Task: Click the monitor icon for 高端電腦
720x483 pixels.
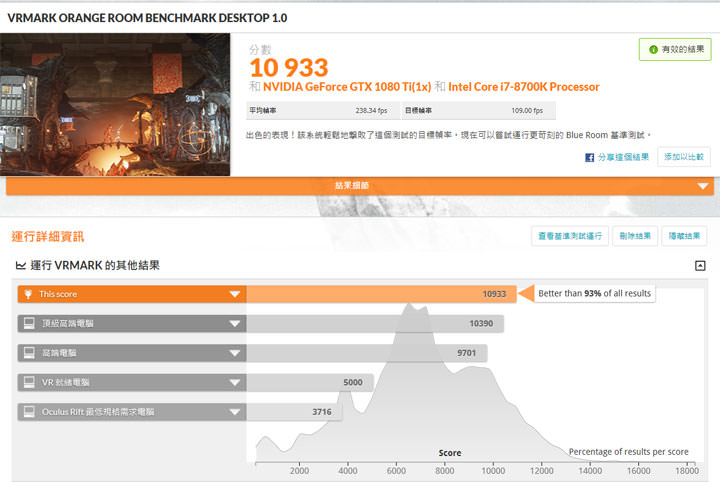Action: pos(27,353)
